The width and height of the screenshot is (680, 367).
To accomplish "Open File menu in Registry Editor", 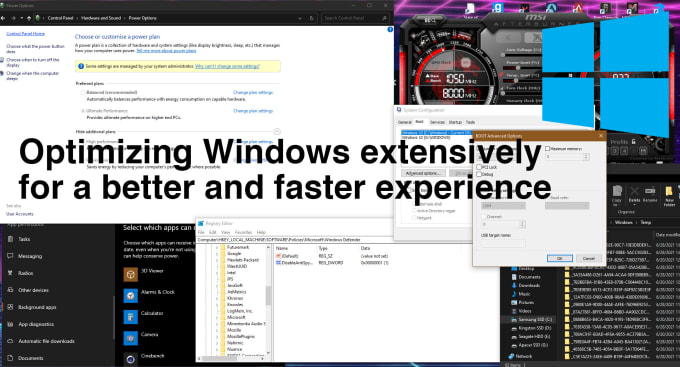I will [x=201, y=233].
